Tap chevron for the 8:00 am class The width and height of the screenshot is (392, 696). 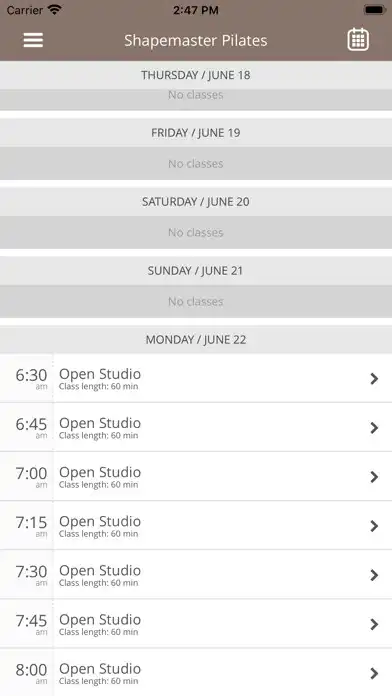[374, 673]
